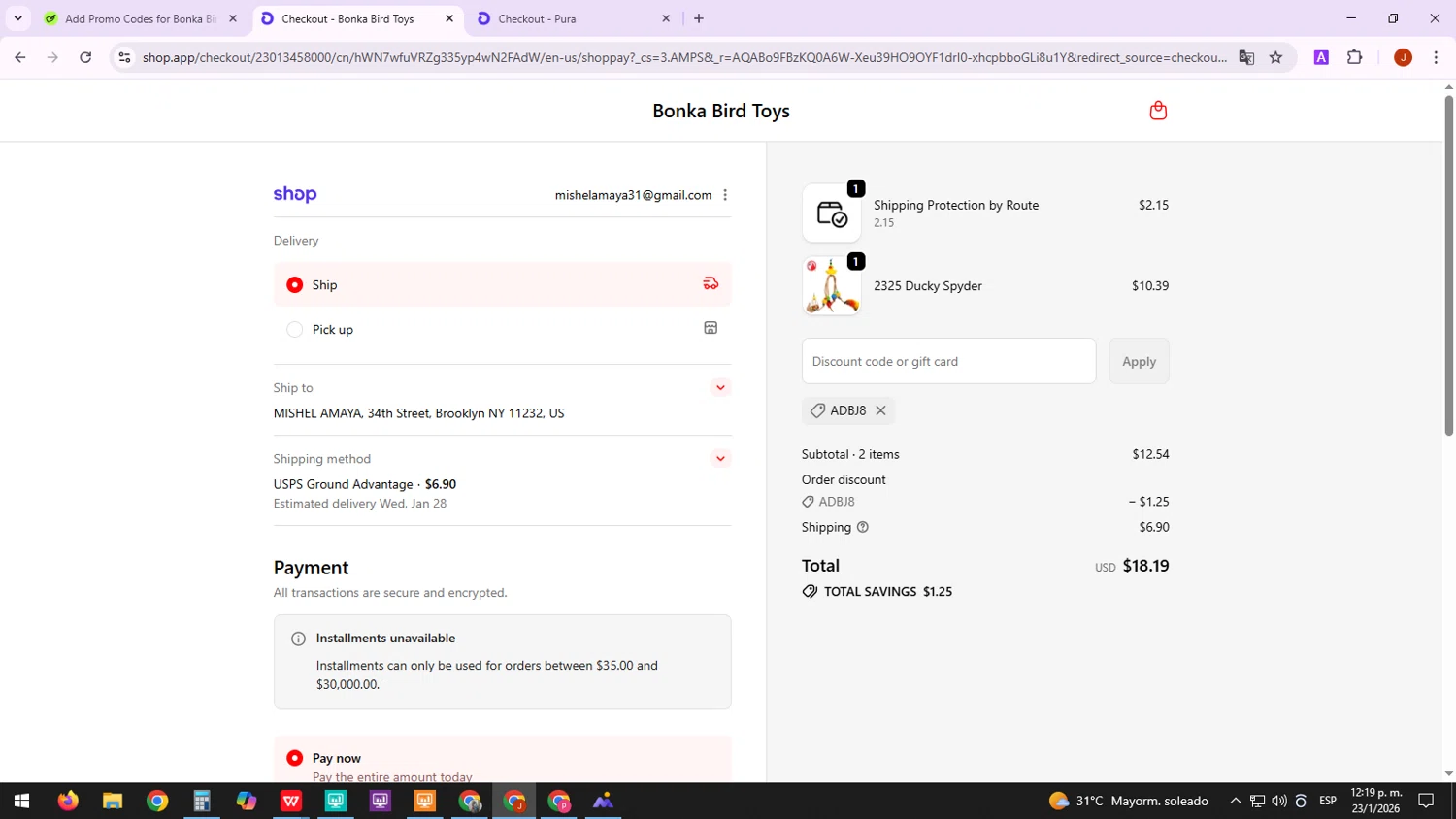Click the translate page icon

pos(1246,57)
